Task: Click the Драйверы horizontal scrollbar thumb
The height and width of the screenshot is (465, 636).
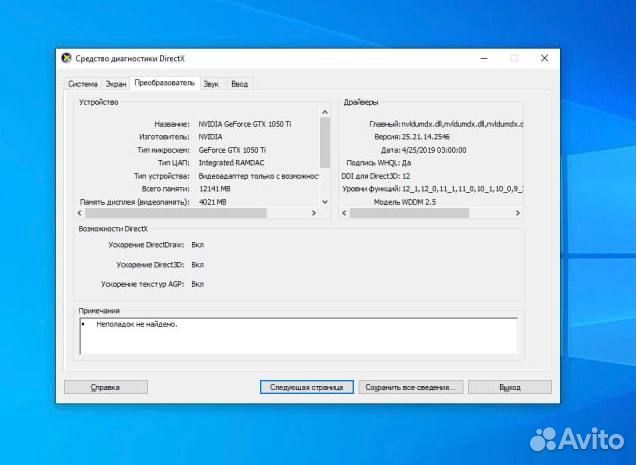Action: [410, 213]
